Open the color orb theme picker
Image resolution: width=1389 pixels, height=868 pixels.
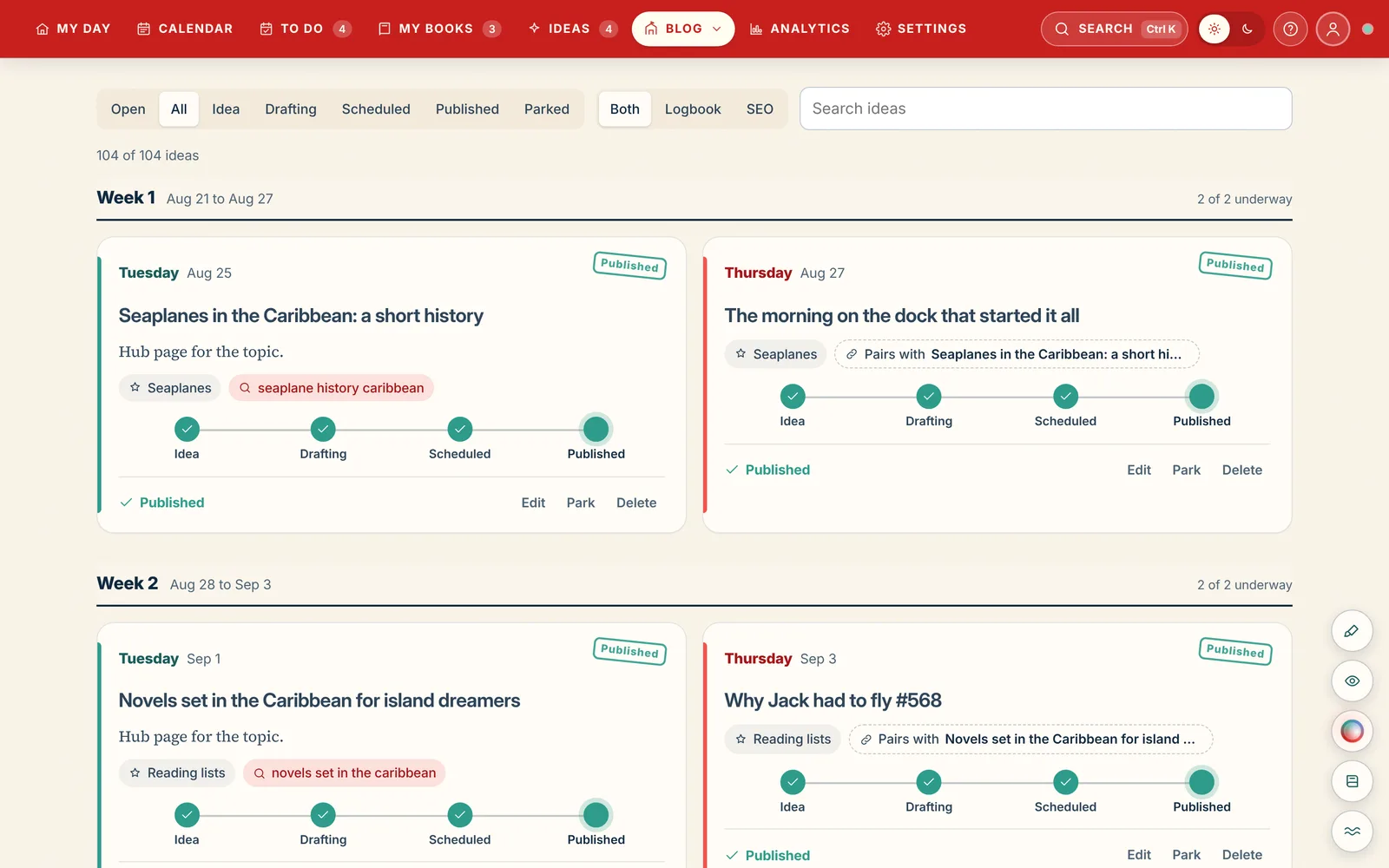(1352, 731)
